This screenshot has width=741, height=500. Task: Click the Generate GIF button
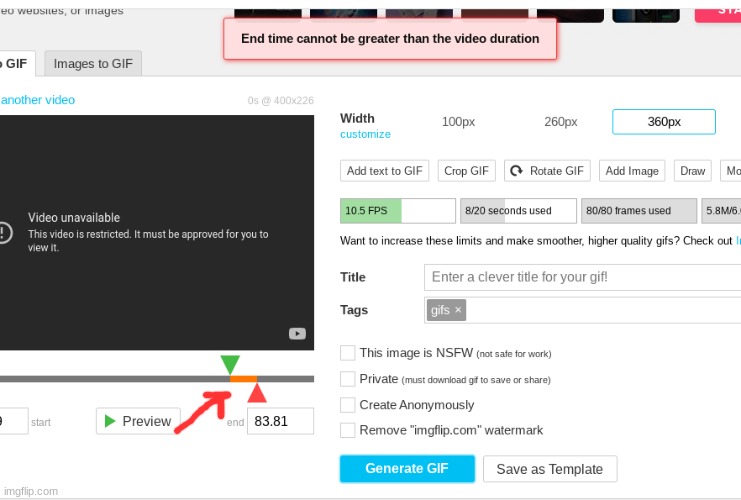tap(406, 468)
